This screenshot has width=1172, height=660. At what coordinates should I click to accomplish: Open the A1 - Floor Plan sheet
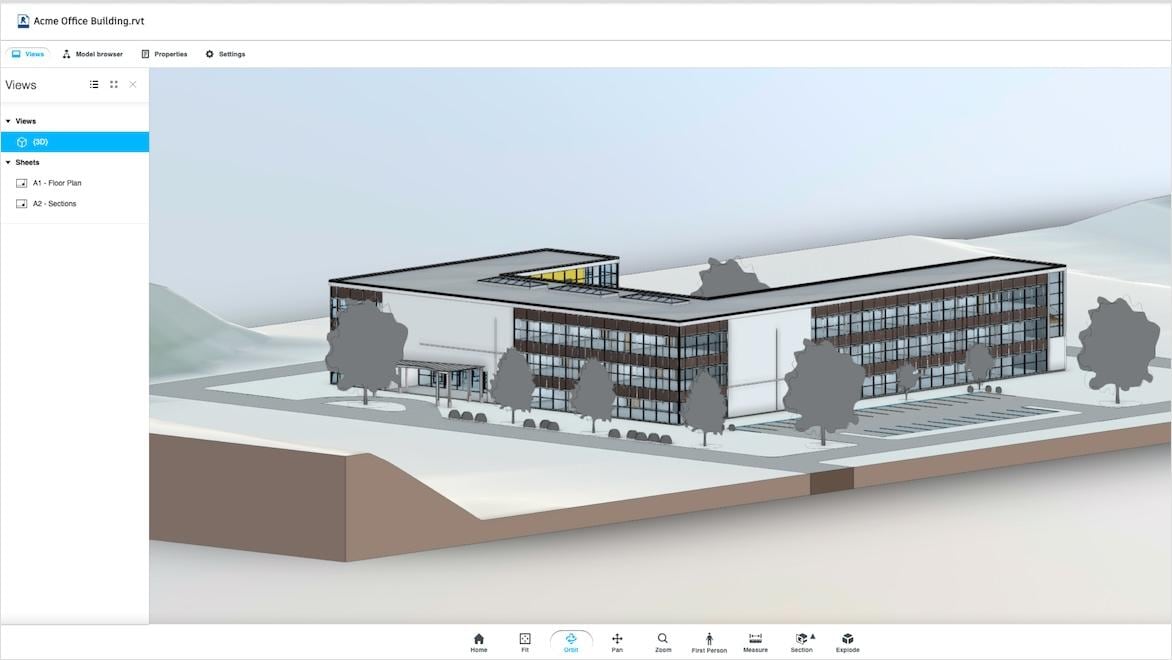coord(57,182)
